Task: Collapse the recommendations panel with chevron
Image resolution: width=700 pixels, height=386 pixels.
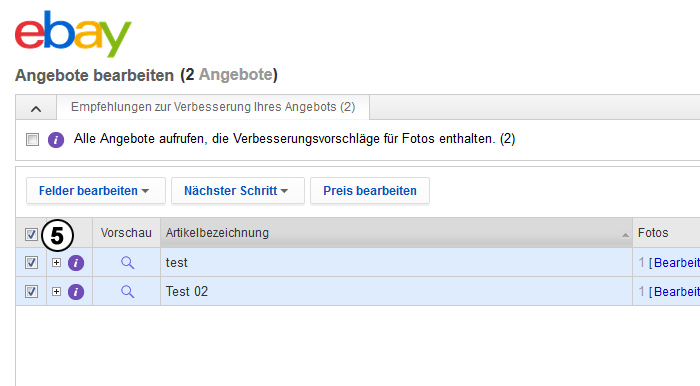Action: coord(36,108)
